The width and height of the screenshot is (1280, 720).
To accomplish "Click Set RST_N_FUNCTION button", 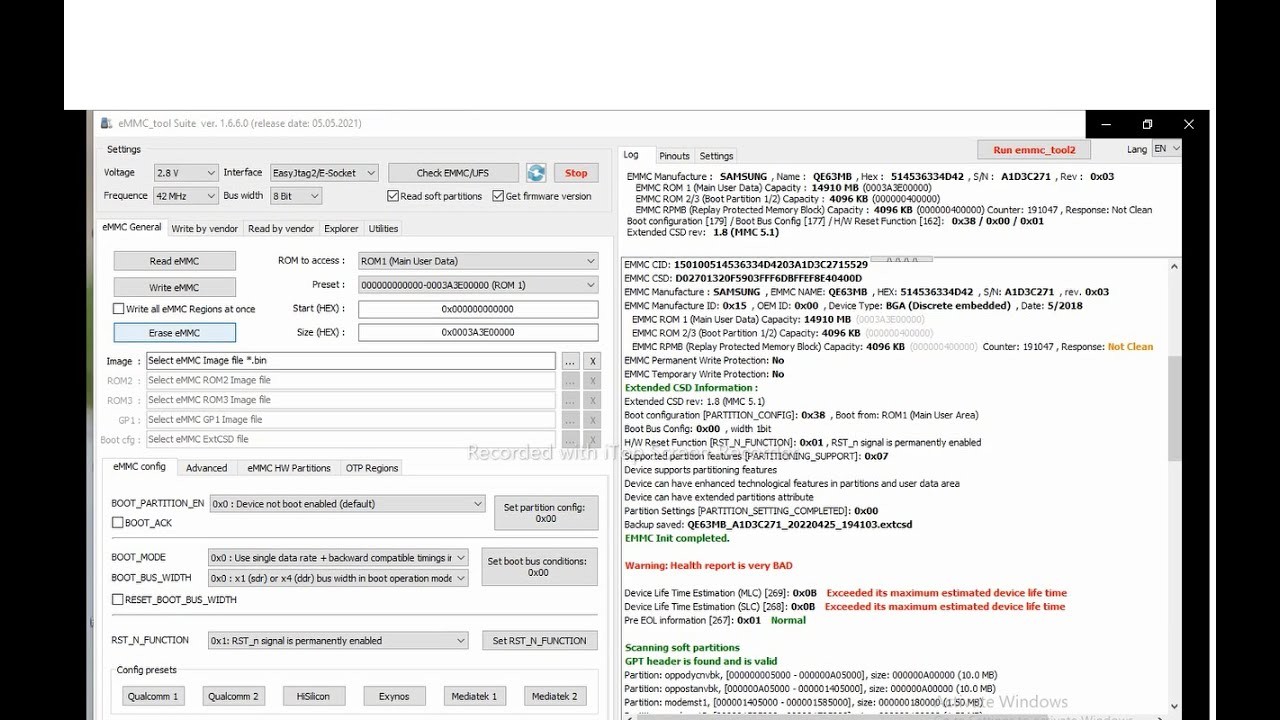I will coord(539,641).
